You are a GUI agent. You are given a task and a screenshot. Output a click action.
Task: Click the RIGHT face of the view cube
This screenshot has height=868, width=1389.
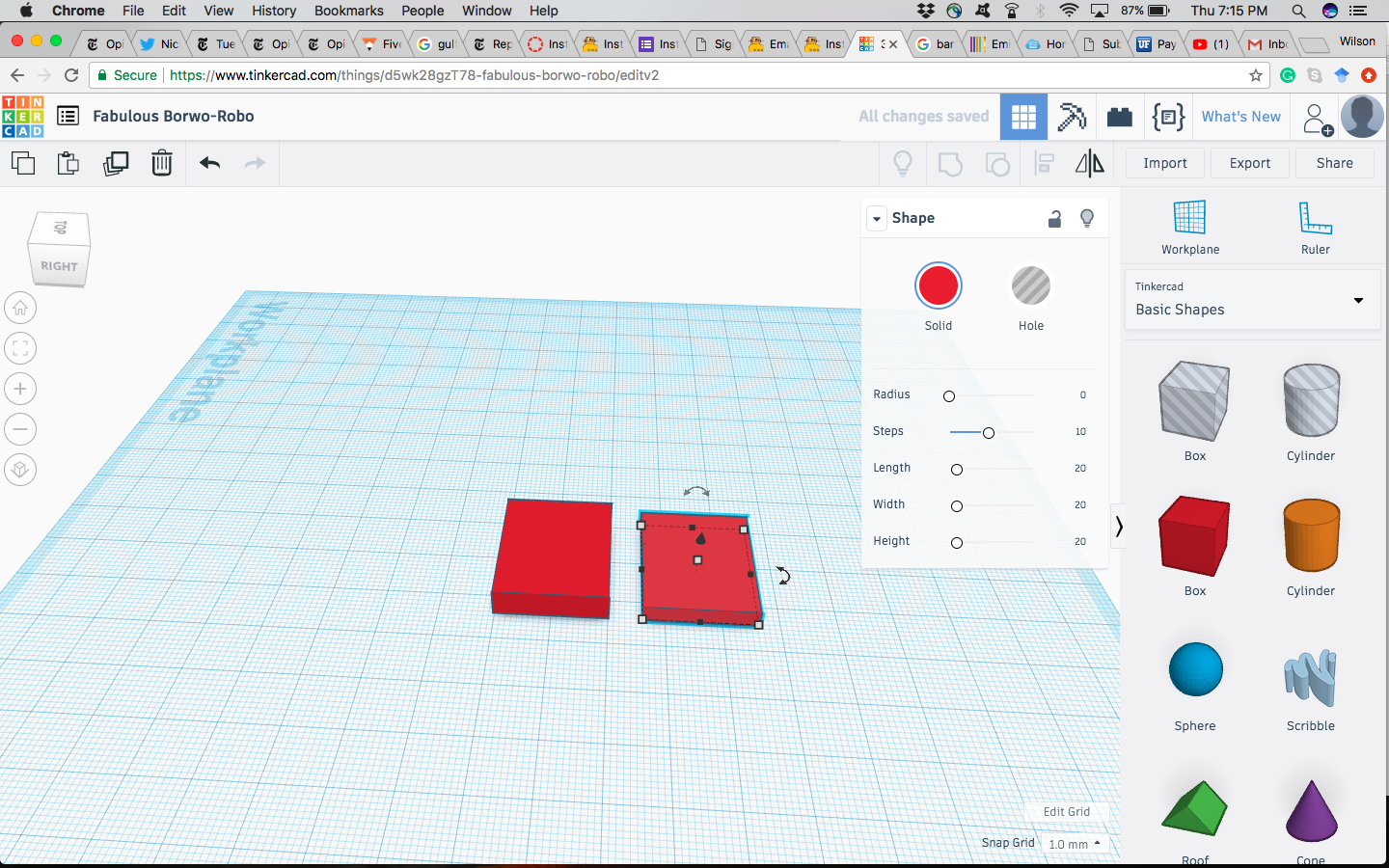(59, 266)
